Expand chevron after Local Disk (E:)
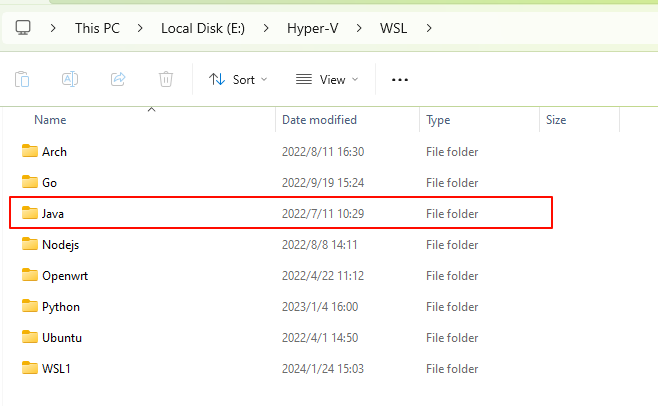The height and width of the screenshot is (406, 658). [x=266, y=27]
